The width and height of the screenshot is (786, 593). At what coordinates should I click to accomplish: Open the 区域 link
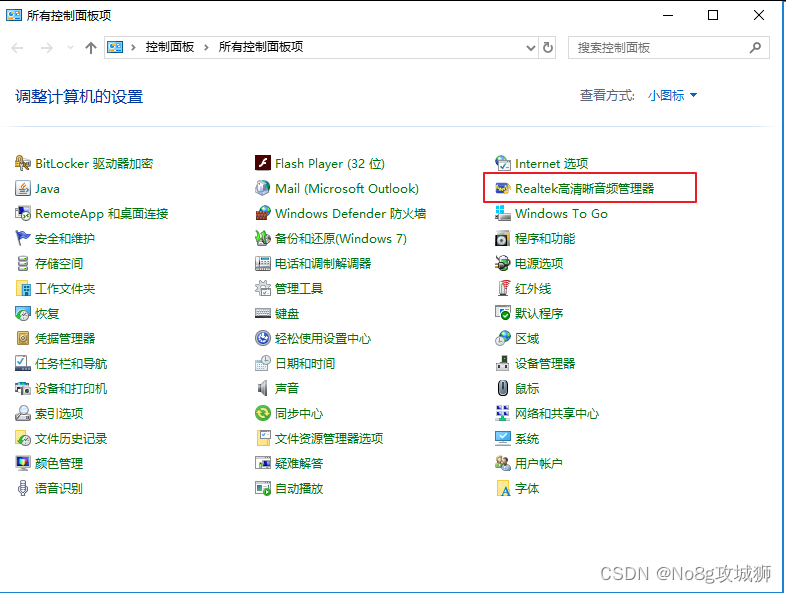point(527,338)
